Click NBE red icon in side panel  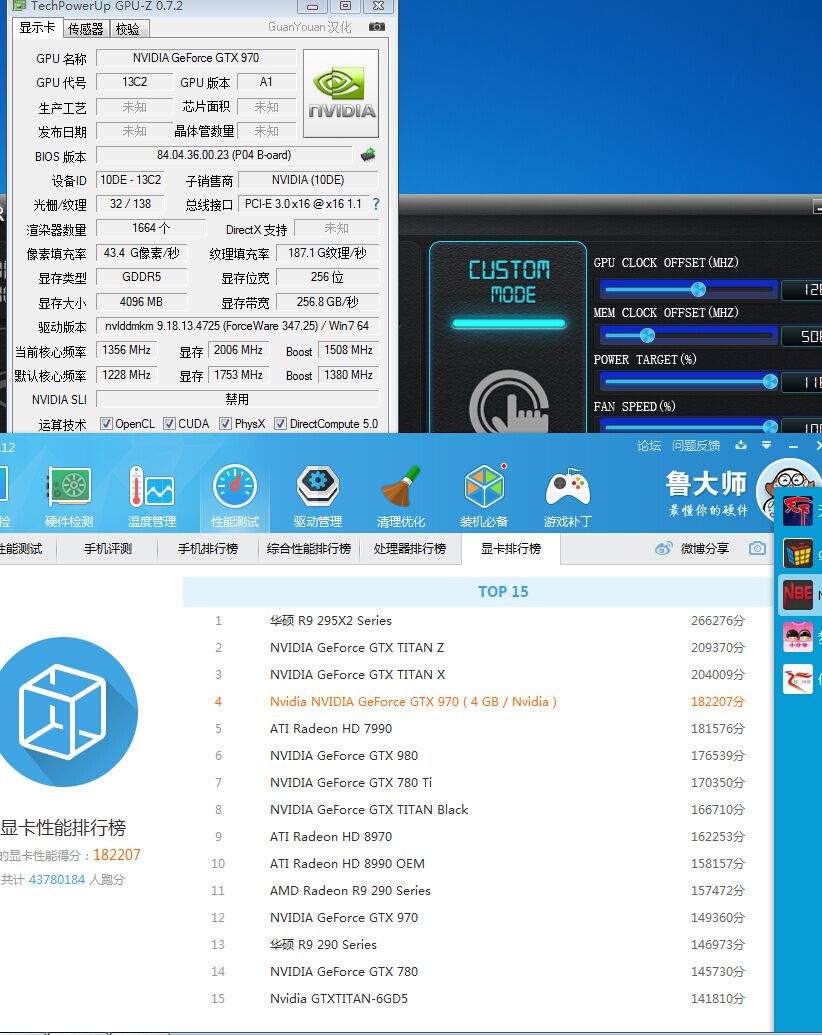click(798, 595)
